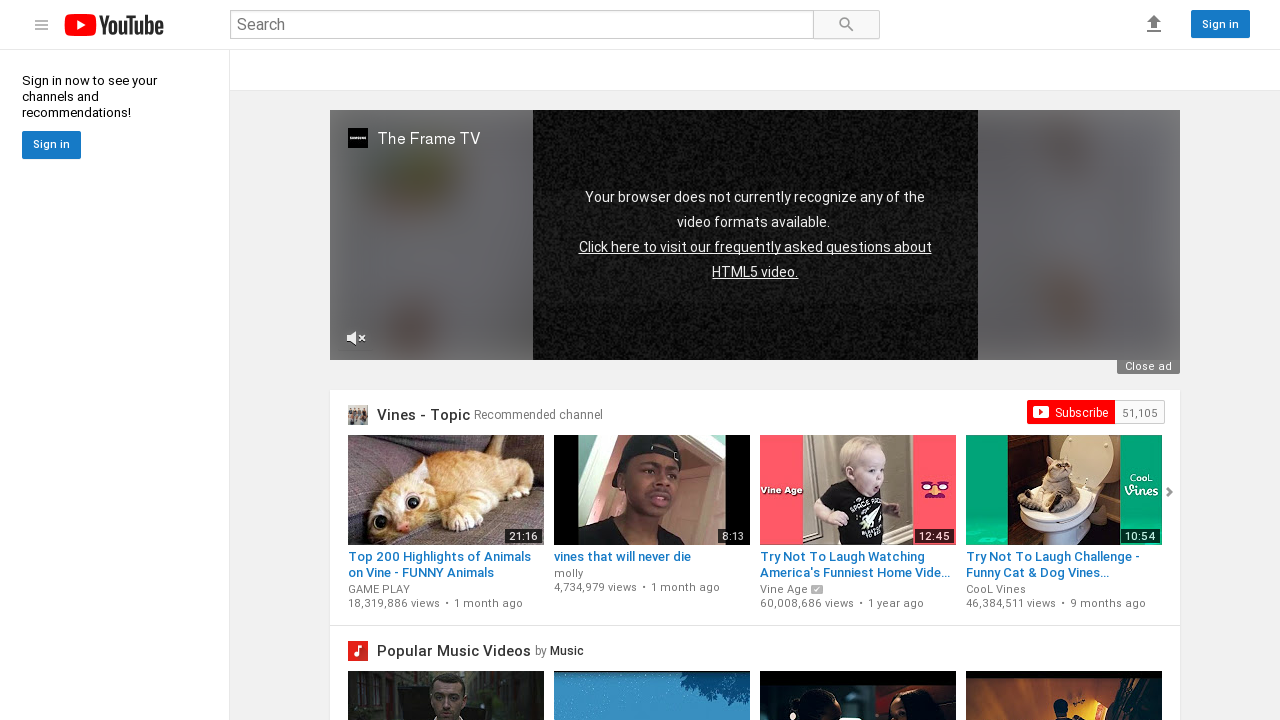The image size is (1280, 720).
Task: Open the Music channel link
Action: coord(567,651)
